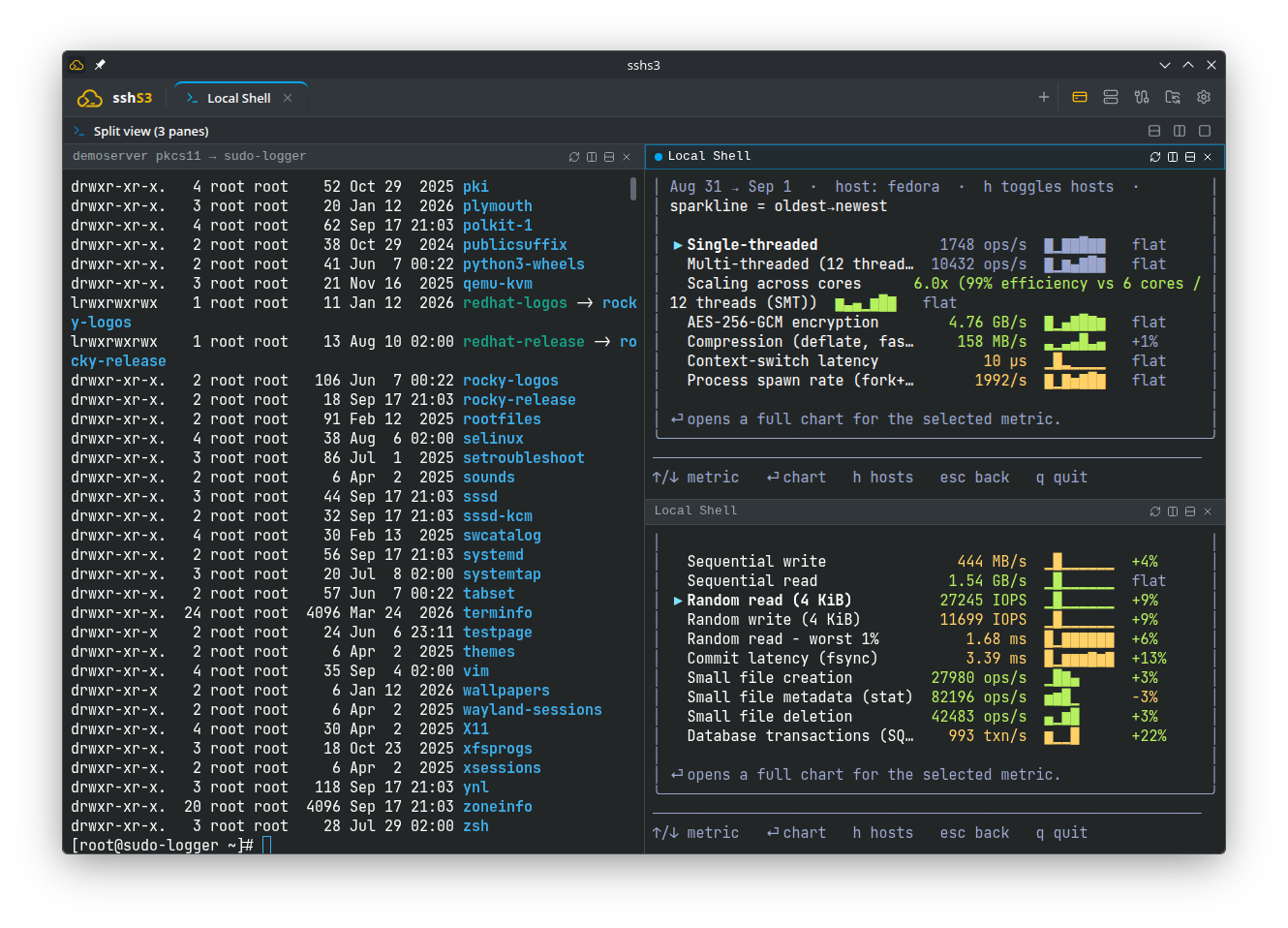
Task: Close the sudo-logger pane
Action: click(627, 157)
